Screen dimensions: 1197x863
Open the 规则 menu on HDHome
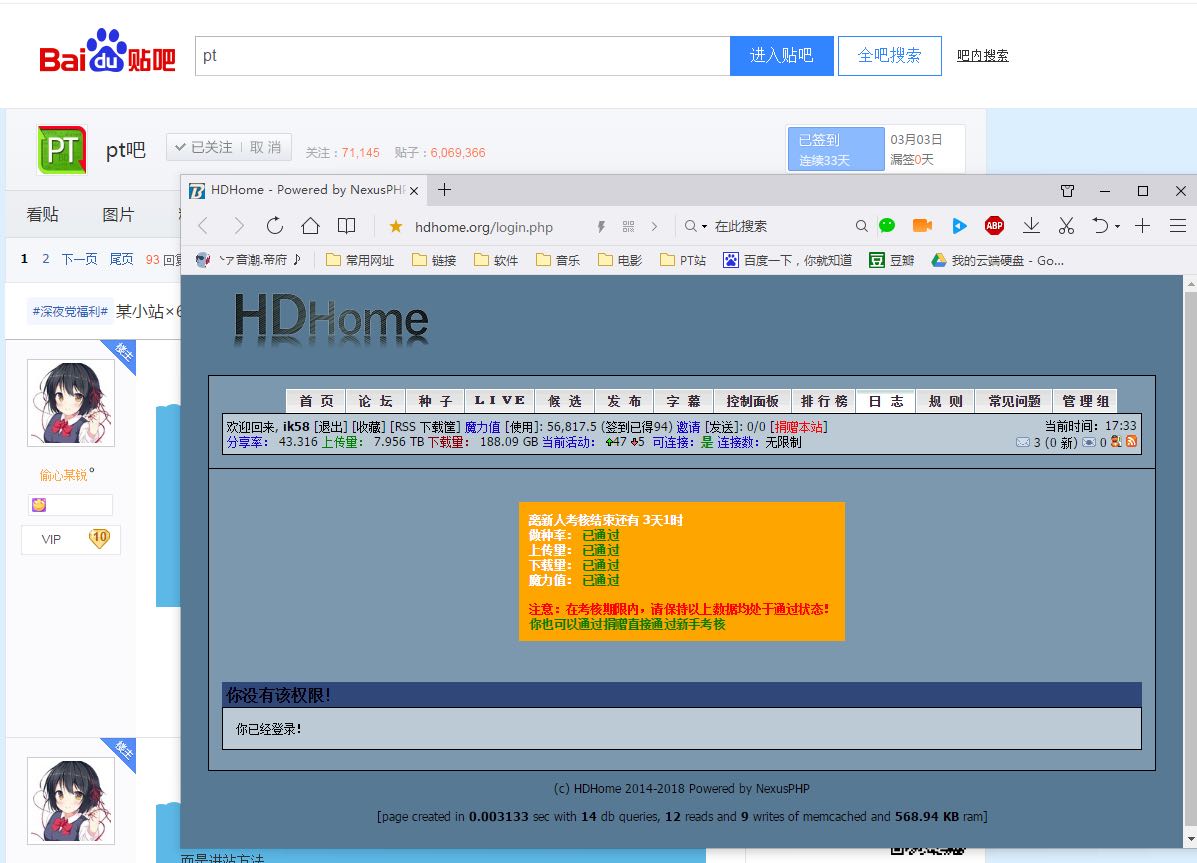click(945, 401)
